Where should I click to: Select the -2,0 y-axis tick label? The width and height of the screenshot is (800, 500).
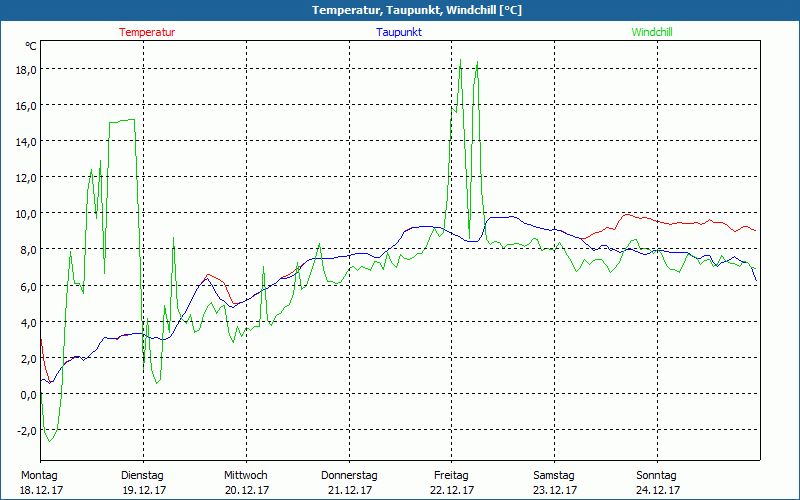click(26, 430)
